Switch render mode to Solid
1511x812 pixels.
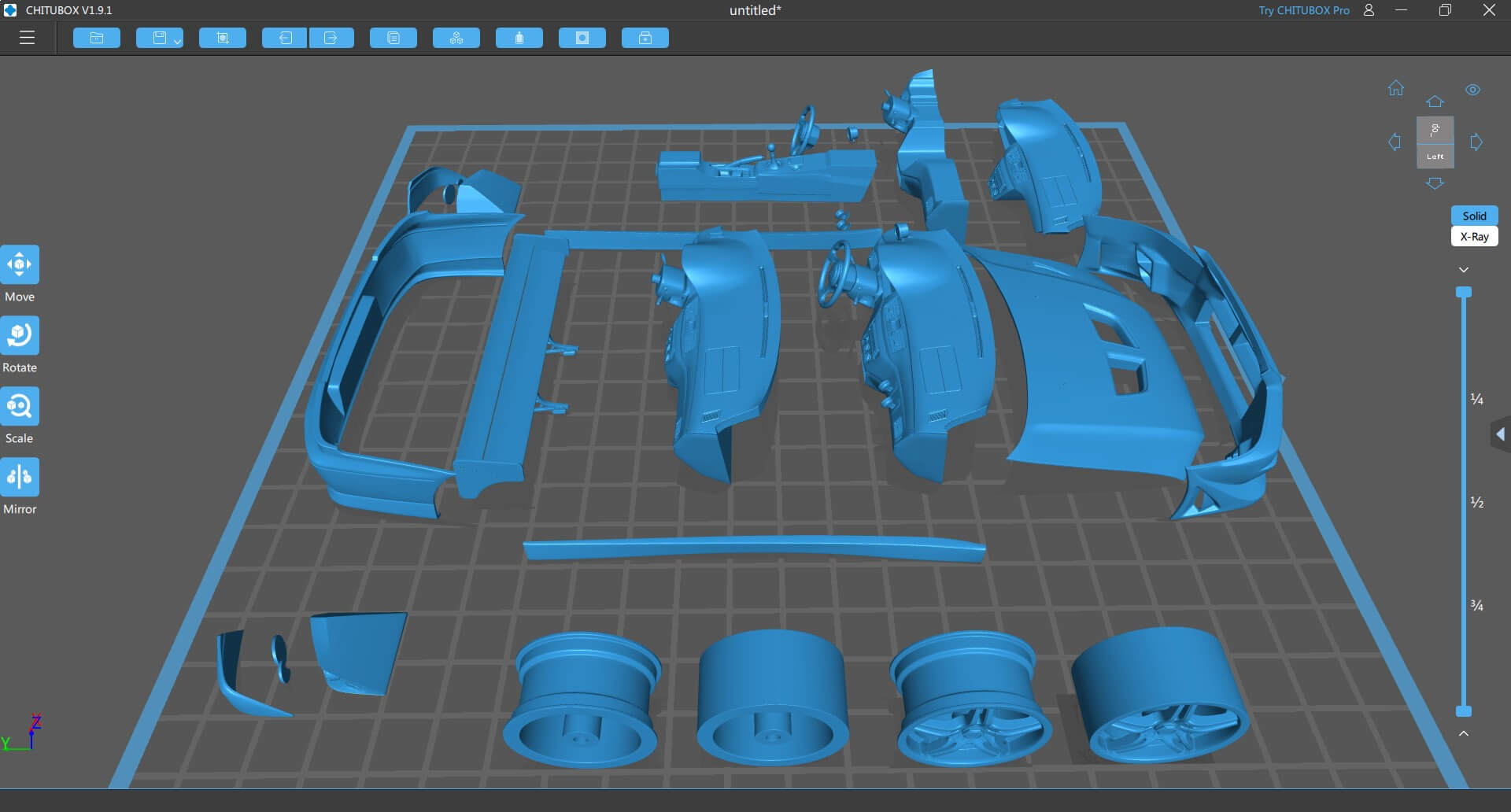click(1474, 216)
